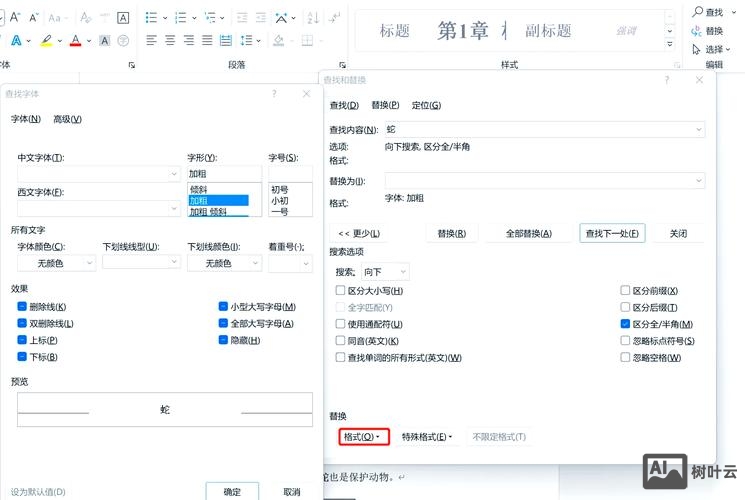
Task: Open 中文字体 dropdown
Action: pos(174,174)
